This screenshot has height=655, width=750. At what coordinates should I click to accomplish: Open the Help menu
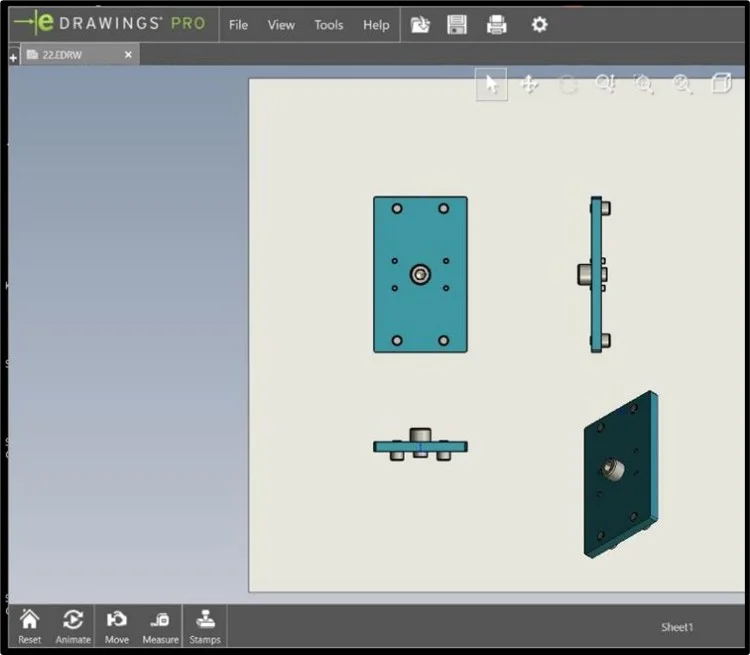[x=376, y=25]
